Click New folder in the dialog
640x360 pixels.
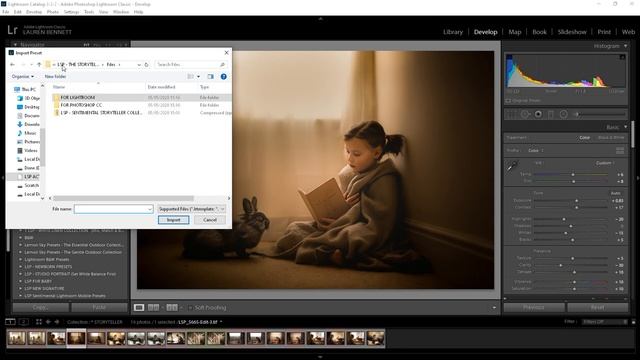[x=55, y=76]
